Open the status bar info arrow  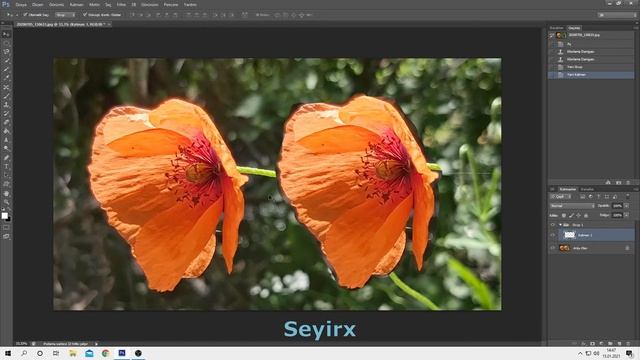[x=96, y=344]
